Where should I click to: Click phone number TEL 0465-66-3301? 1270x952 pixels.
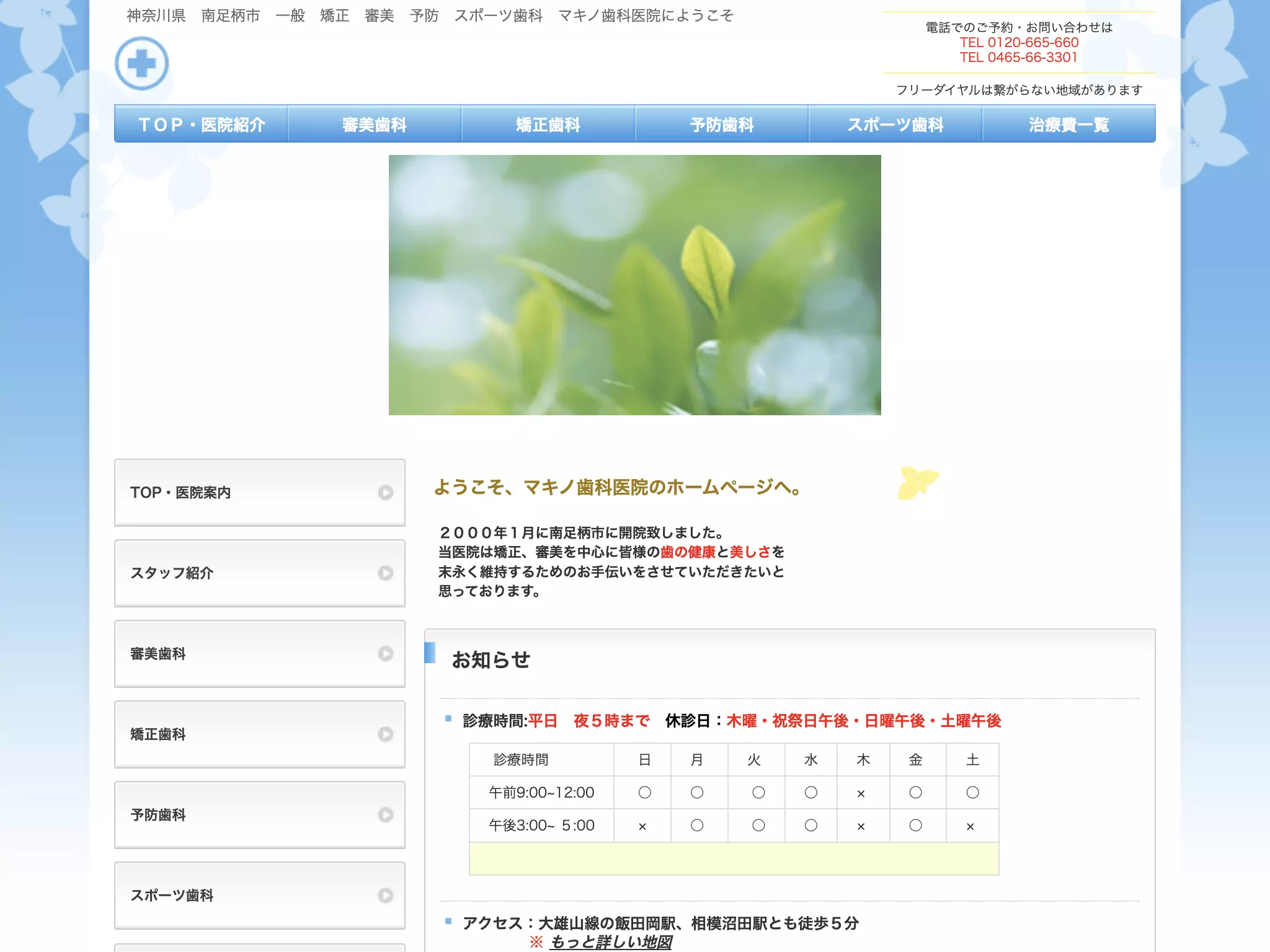1019,57
